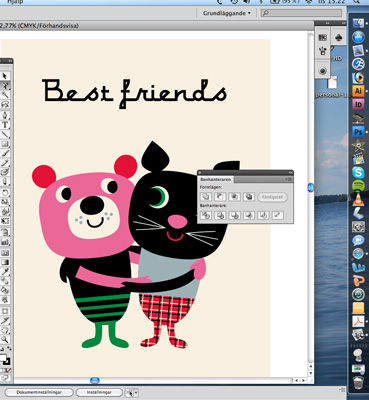
Task: Choose the Line Segment tool
Action: click(5, 135)
